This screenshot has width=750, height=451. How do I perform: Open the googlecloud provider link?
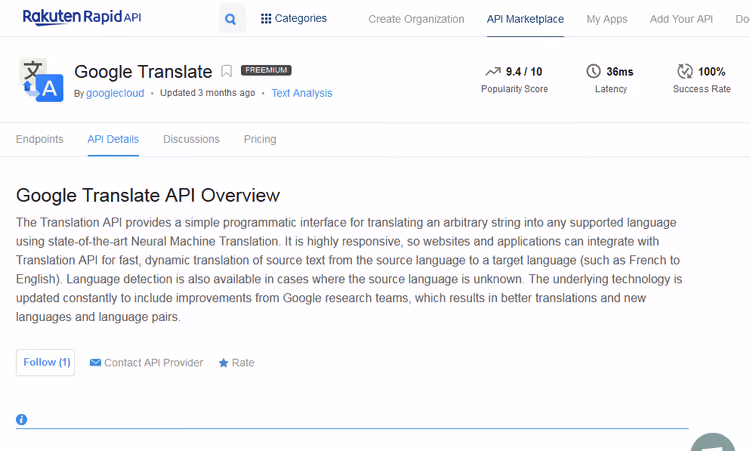[x=115, y=93]
